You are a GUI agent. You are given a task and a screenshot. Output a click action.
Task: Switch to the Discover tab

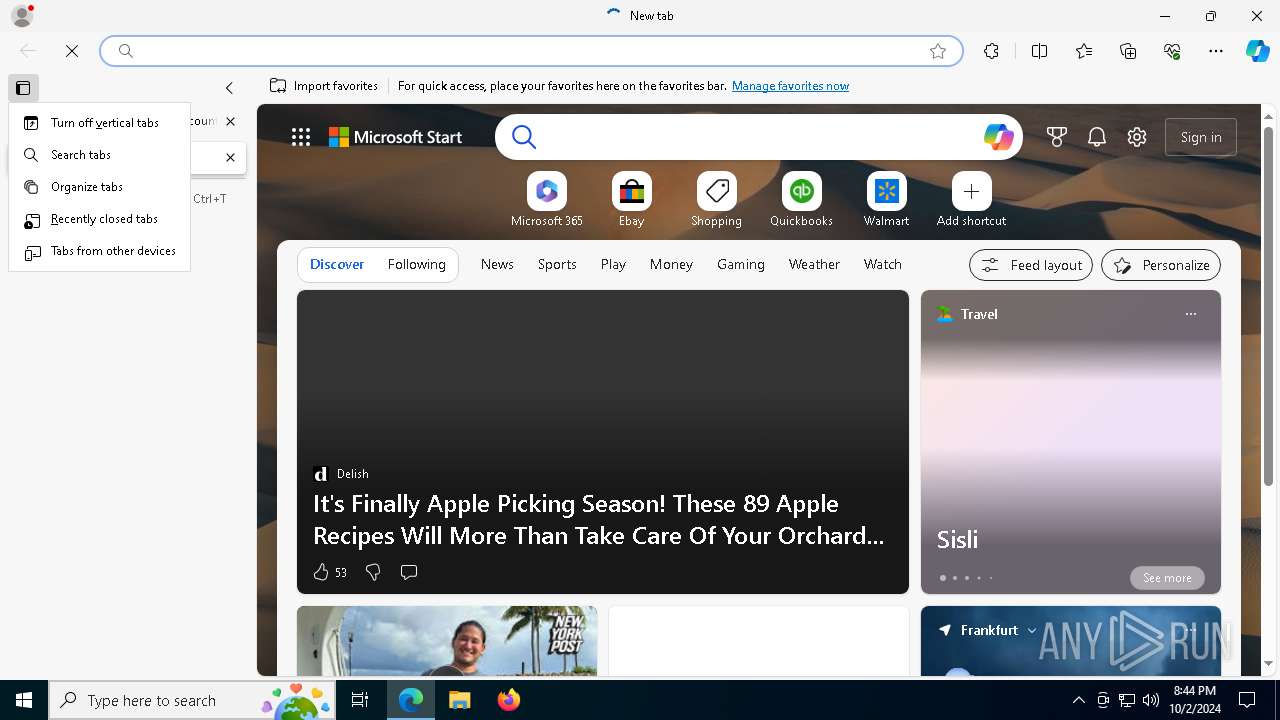pyautogui.click(x=337, y=265)
